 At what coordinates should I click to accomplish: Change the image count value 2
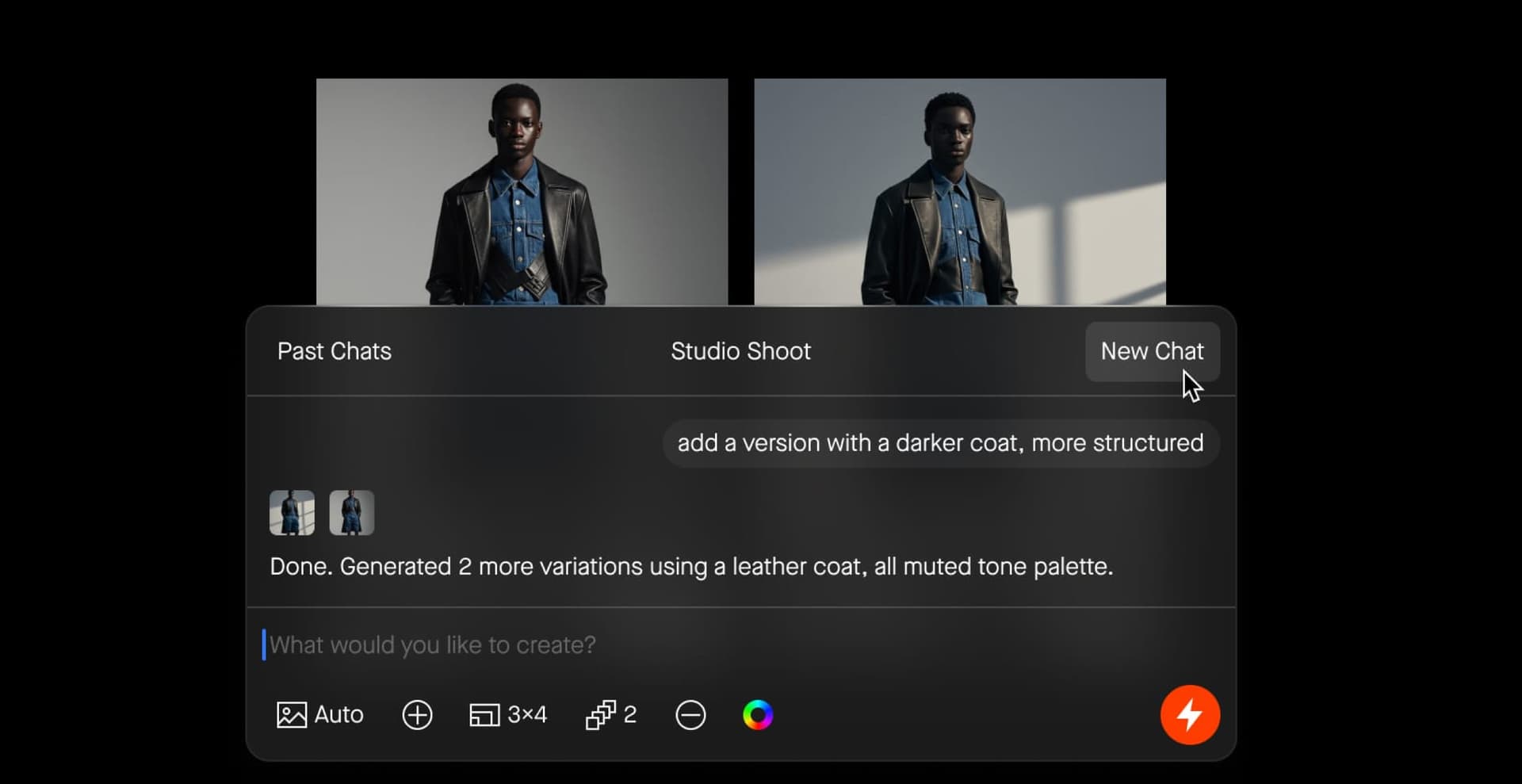(x=630, y=715)
